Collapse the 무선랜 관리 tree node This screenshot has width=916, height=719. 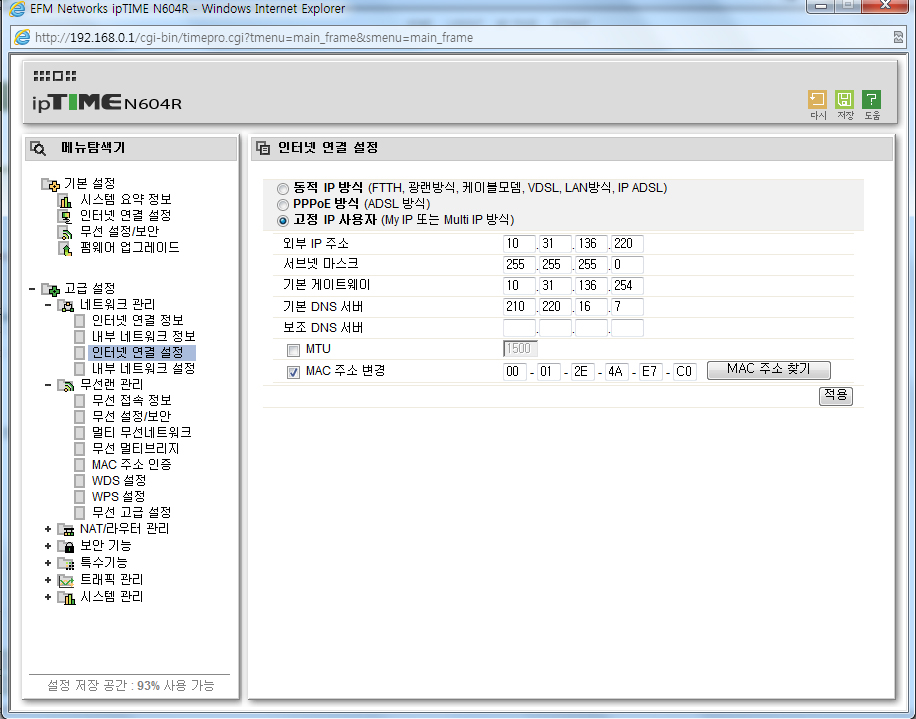48,385
